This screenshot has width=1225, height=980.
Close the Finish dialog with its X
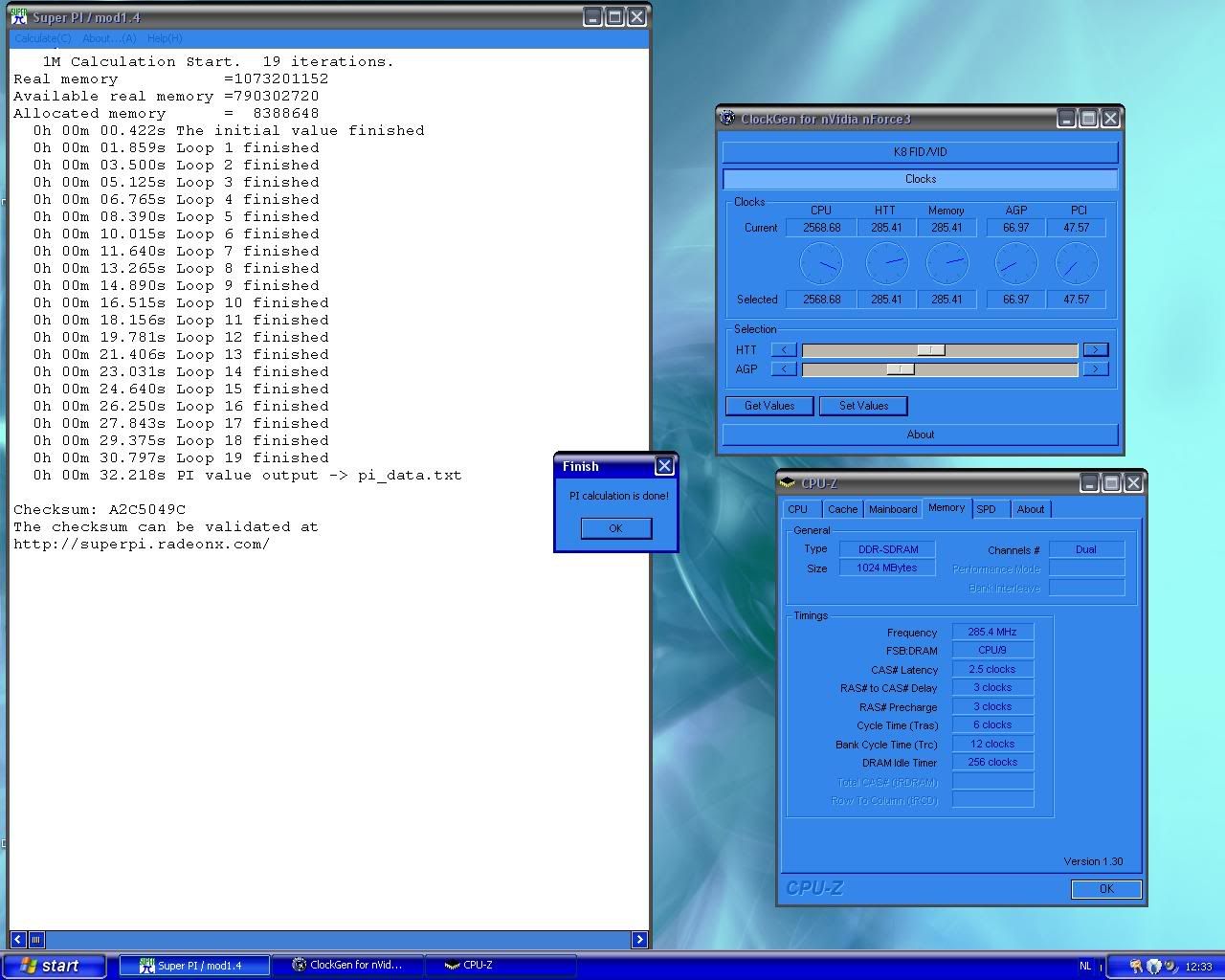[x=664, y=466]
